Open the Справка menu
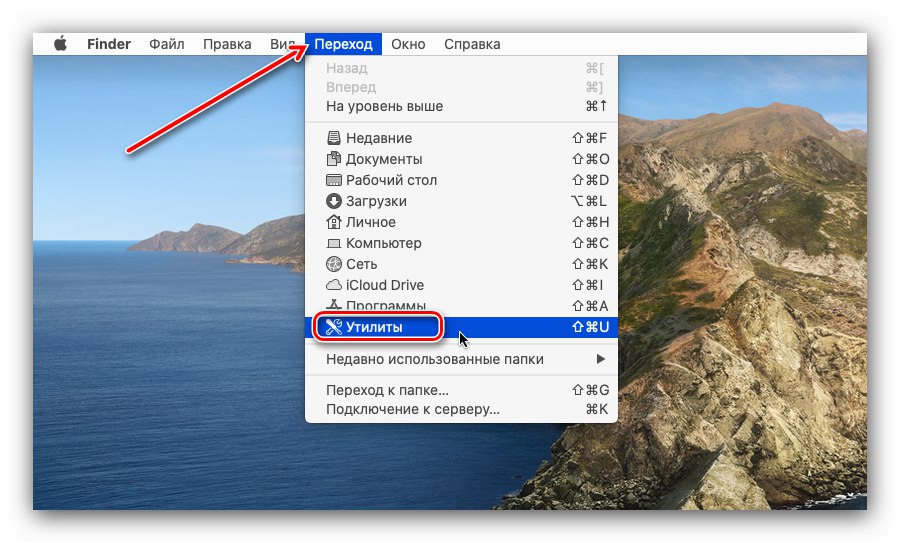Viewport: 900px width, 543px height. (472, 44)
